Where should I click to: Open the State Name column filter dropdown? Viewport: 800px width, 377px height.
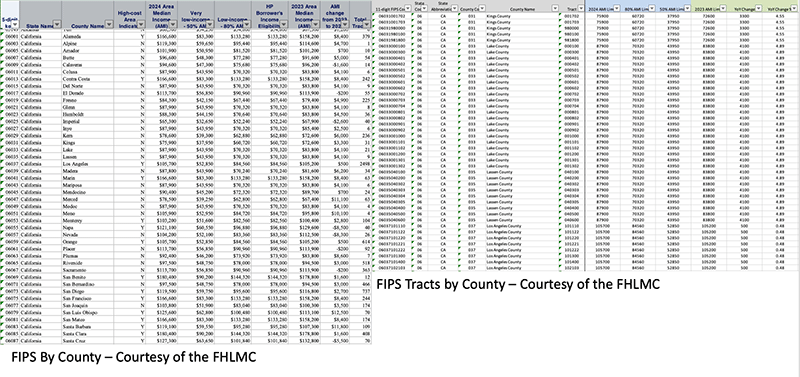point(57,24)
